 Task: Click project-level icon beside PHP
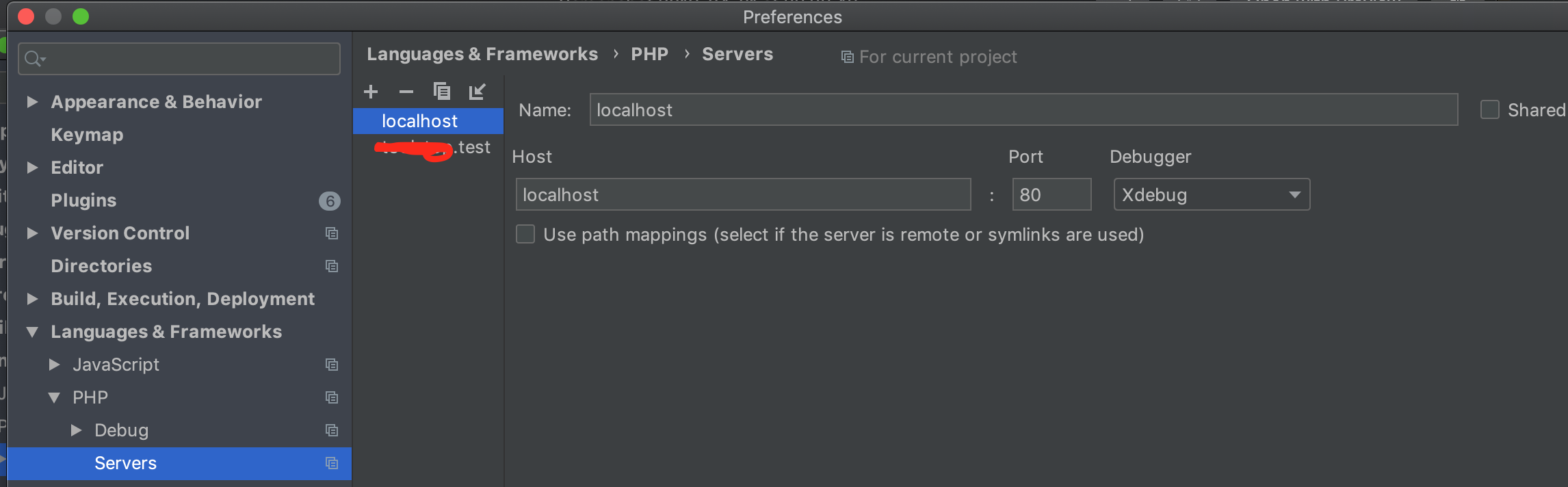332,397
